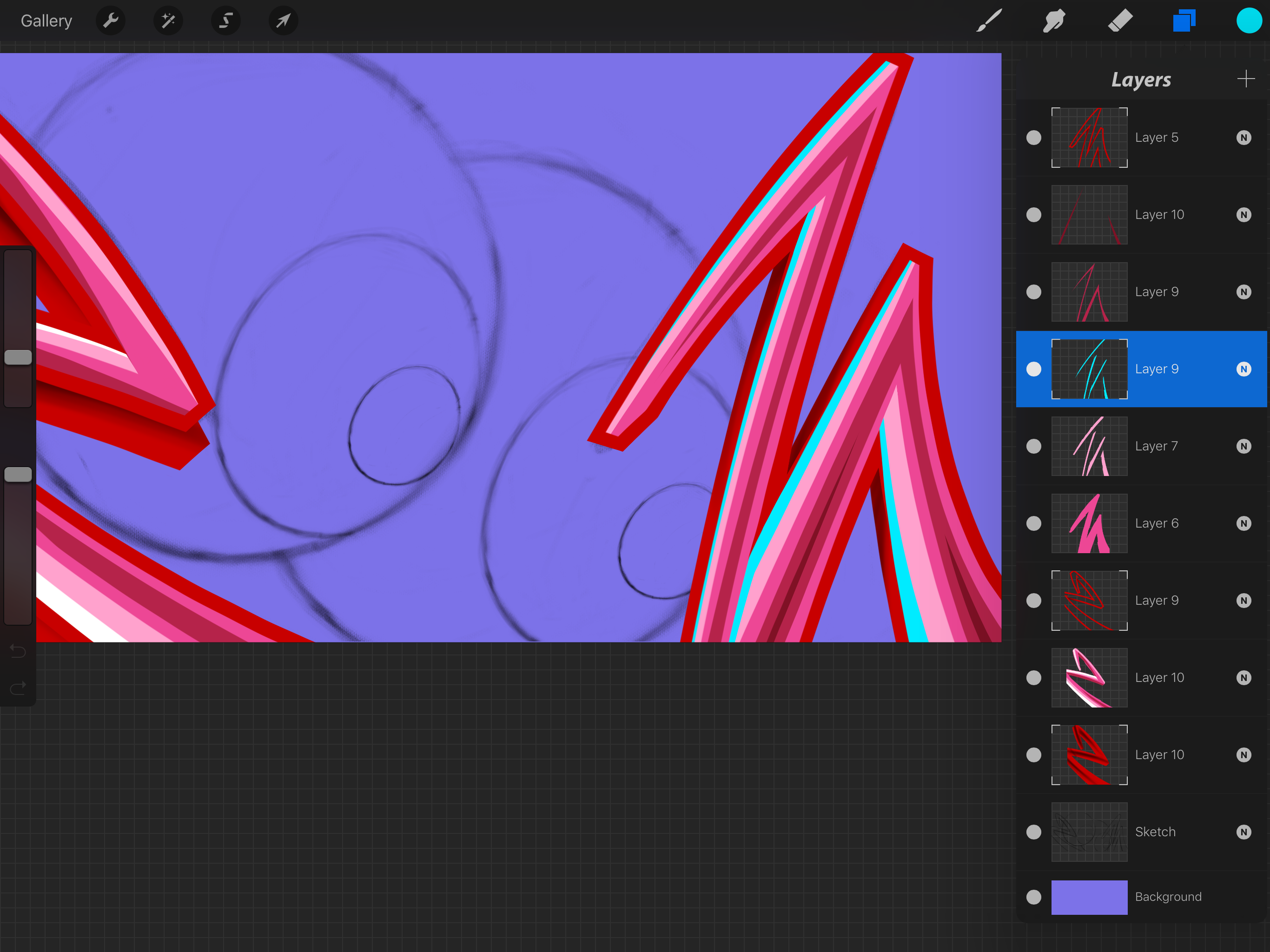Click the brush size slider handle
Viewport: 1270px width, 952px height.
tap(18, 357)
